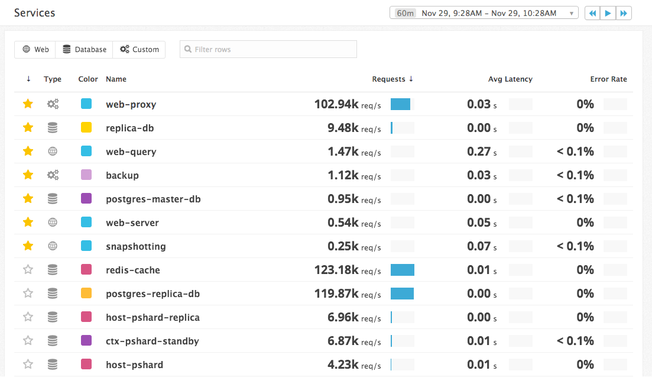
Task: Step forward the time range
Action: 624,13
